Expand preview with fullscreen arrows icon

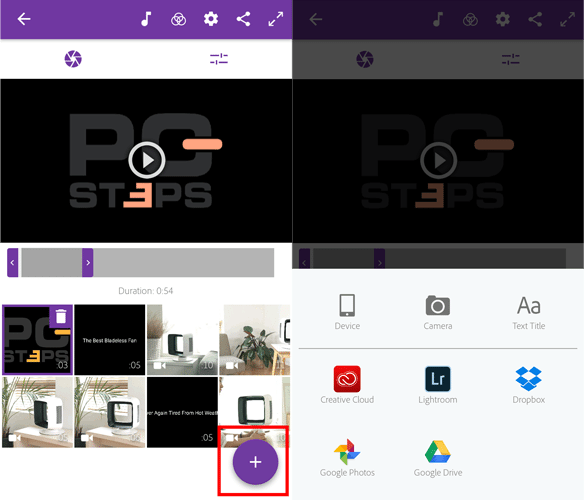pos(276,19)
